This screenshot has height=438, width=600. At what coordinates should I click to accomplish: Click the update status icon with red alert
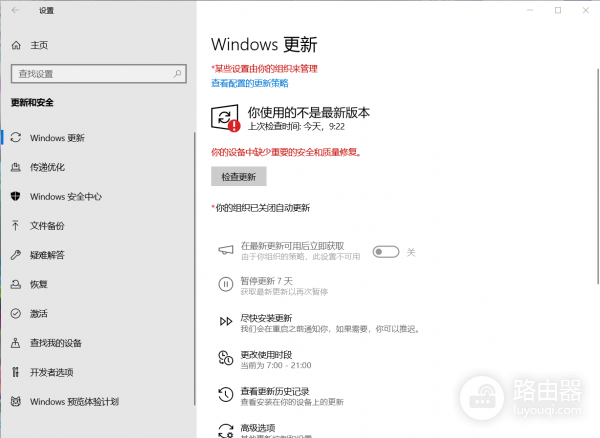pos(226,118)
